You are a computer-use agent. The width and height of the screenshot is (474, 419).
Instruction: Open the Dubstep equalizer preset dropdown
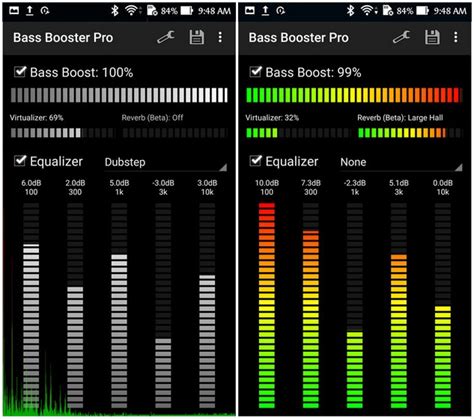[166, 163]
